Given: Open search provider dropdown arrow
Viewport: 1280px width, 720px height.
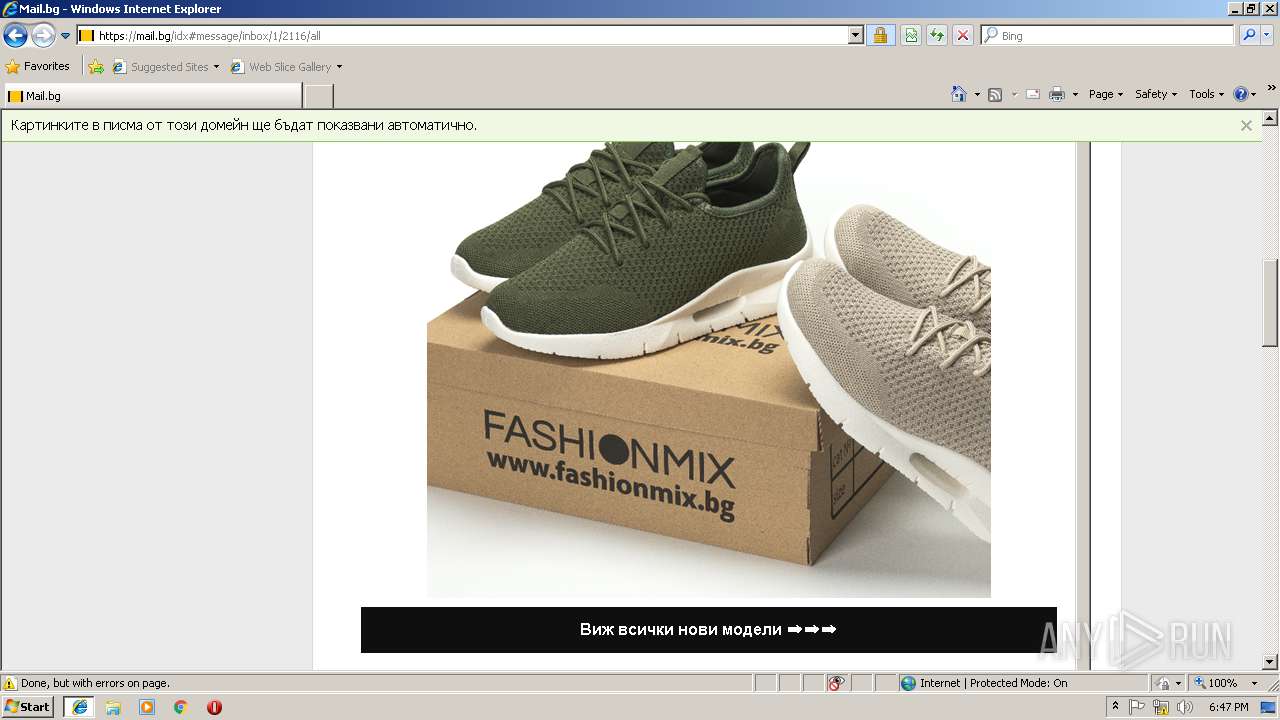Looking at the screenshot, I should point(1267,36).
